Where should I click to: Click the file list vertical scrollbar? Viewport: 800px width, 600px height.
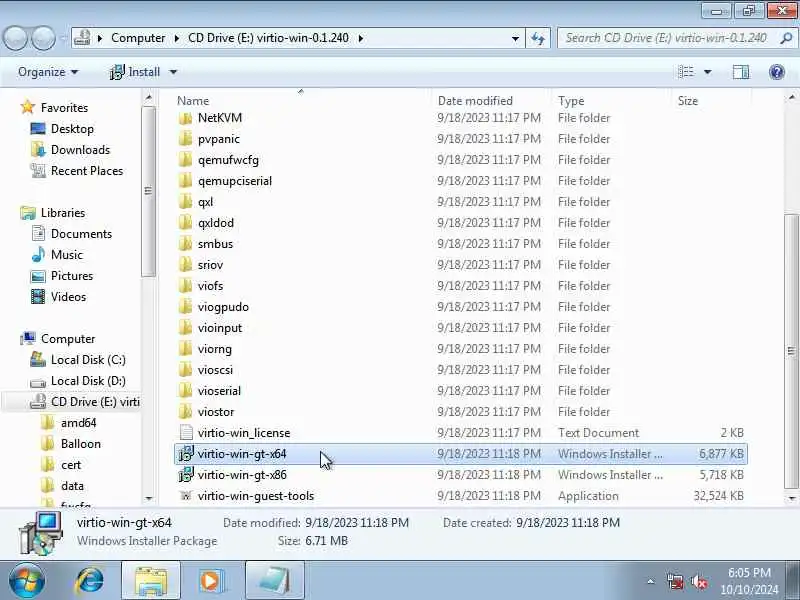click(791, 350)
